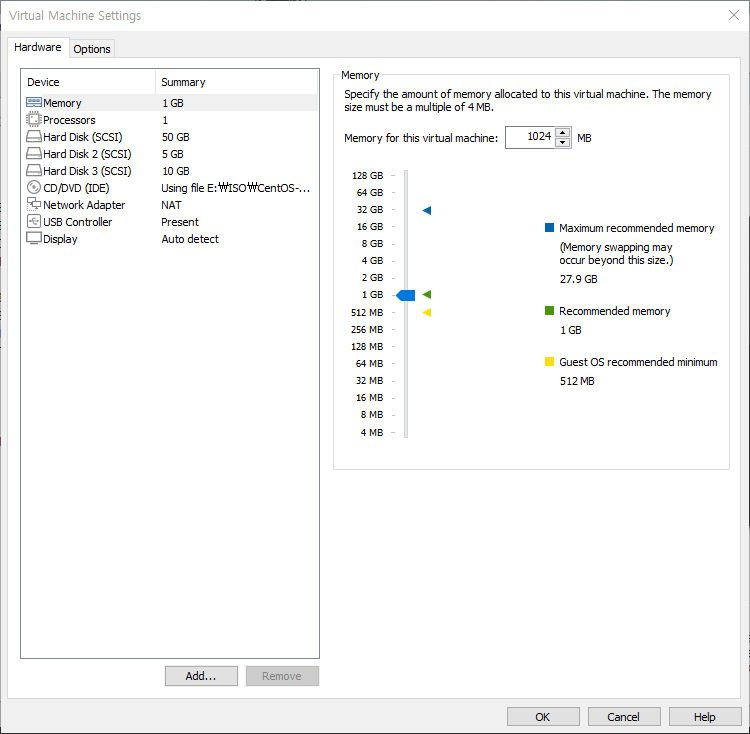Open Help for virtual machine settings

(705, 716)
